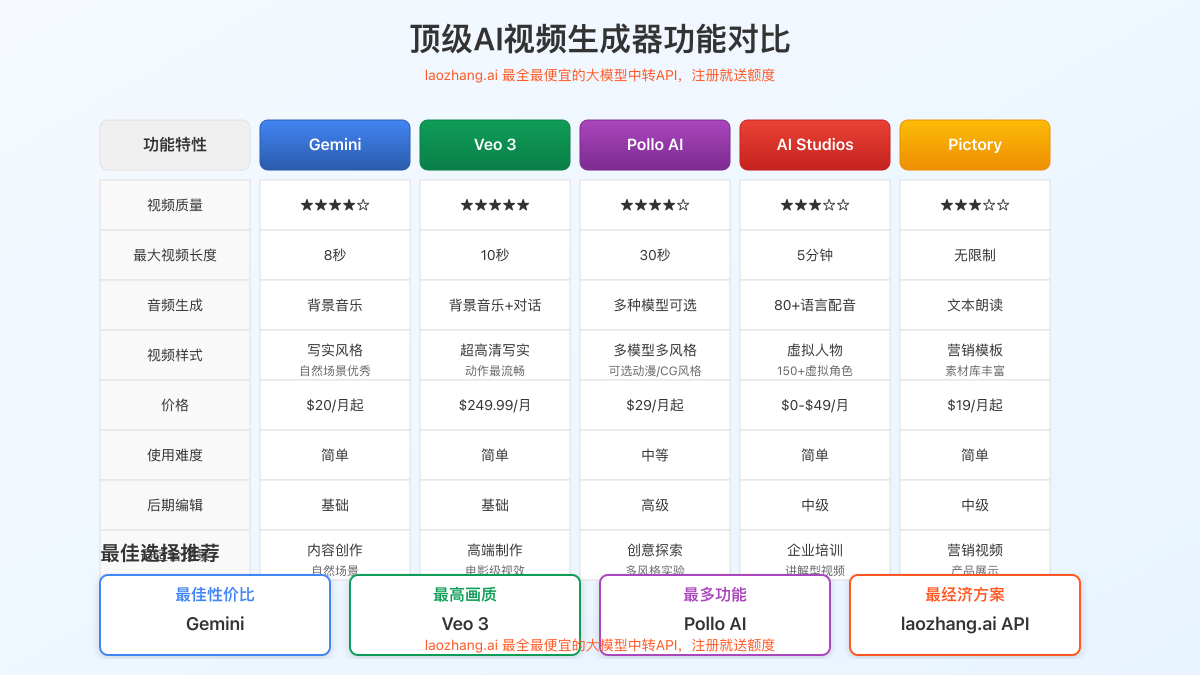The width and height of the screenshot is (1200, 675).
Task: Click the 无限制 max length cell
Action: (x=975, y=255)
